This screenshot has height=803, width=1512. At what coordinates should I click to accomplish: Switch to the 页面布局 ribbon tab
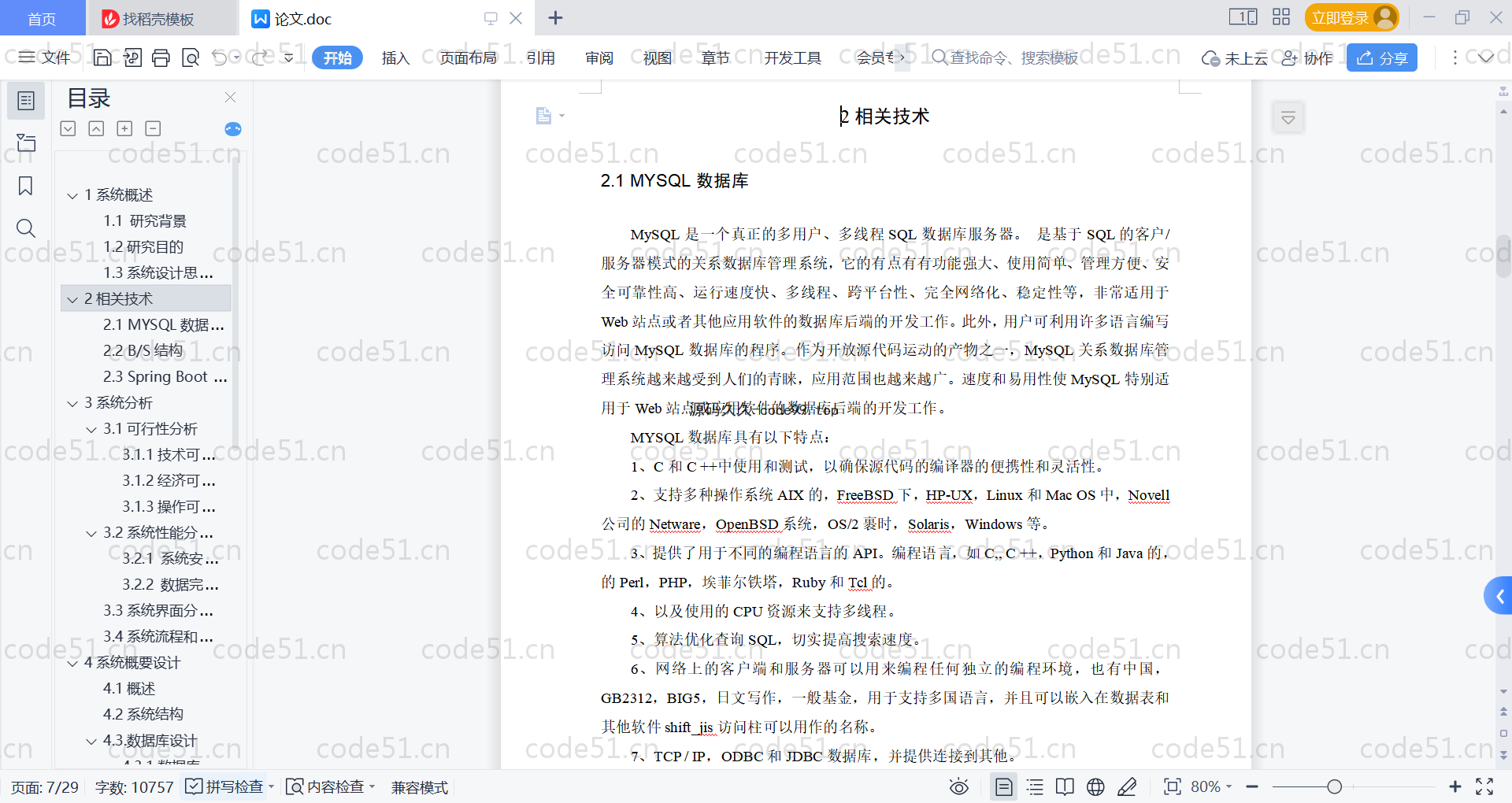(468, 57)
